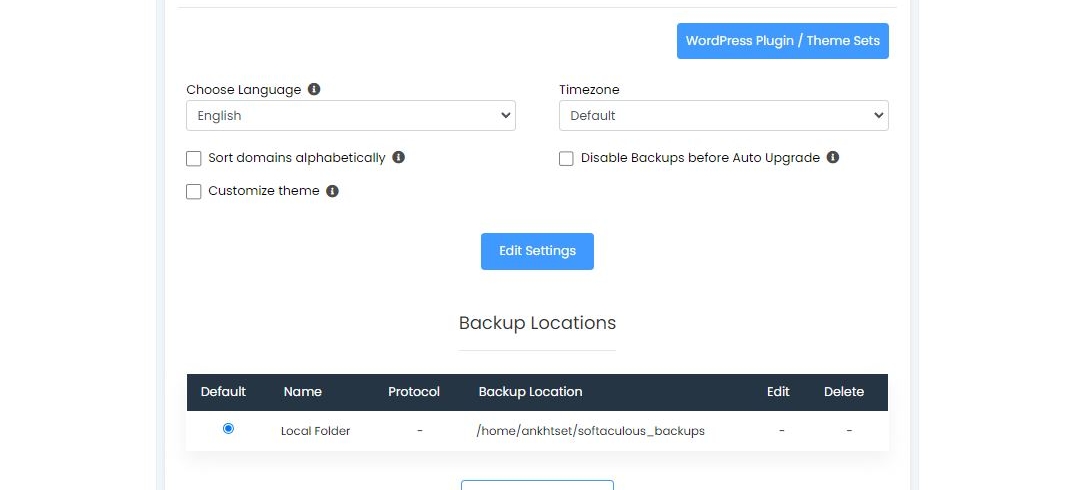Click the Edit column header

778,392
